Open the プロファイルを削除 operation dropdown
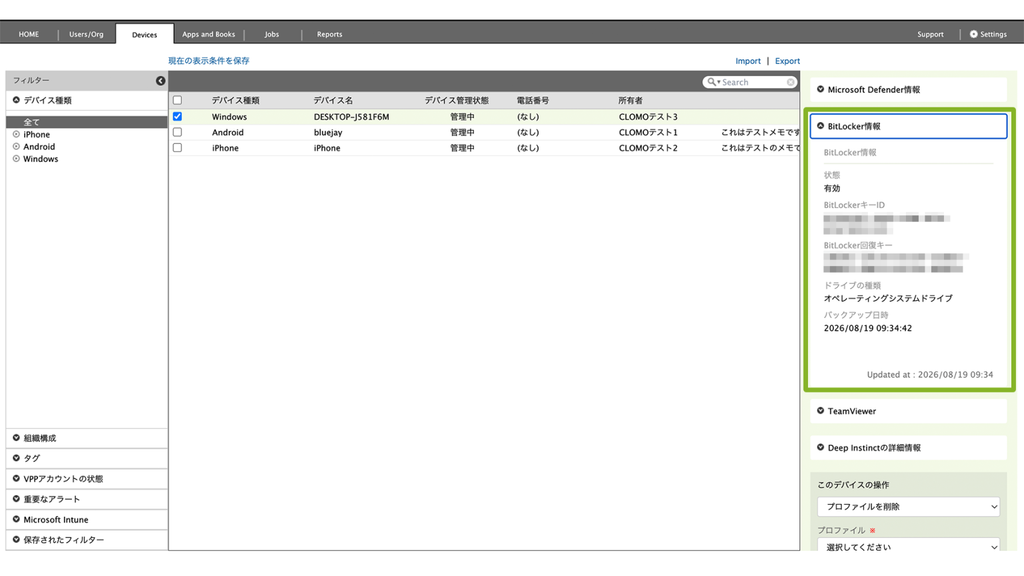The width and height of the screenshot is (1024, 576). 908,507
